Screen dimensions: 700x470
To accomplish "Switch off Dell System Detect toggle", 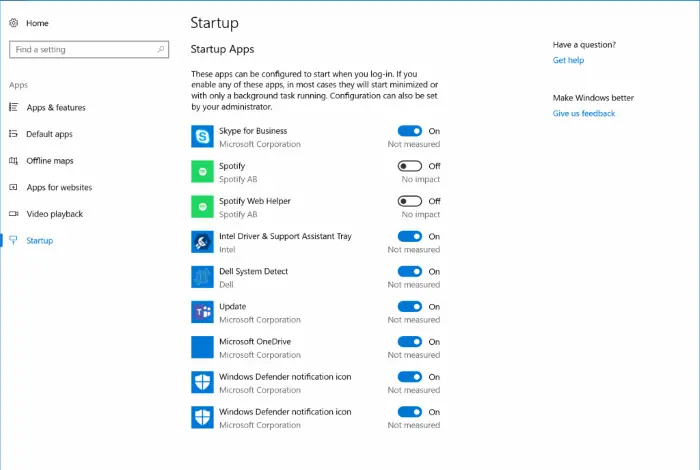I will (410, 271).
